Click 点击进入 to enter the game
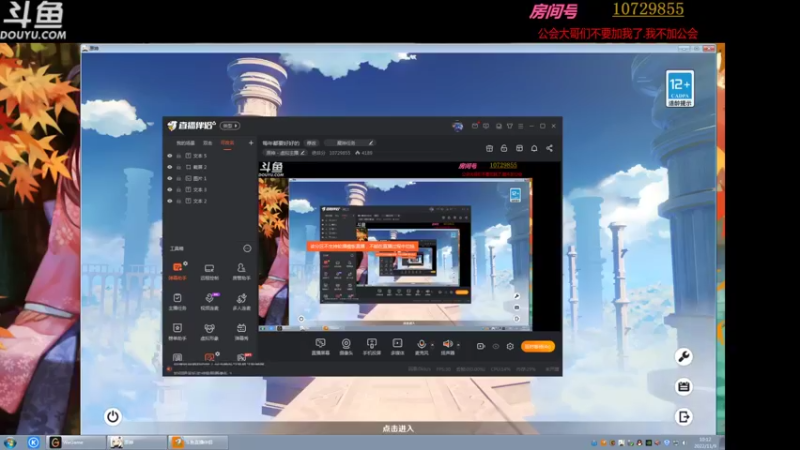This screenshot has height=450, width=800. [398, 429]
